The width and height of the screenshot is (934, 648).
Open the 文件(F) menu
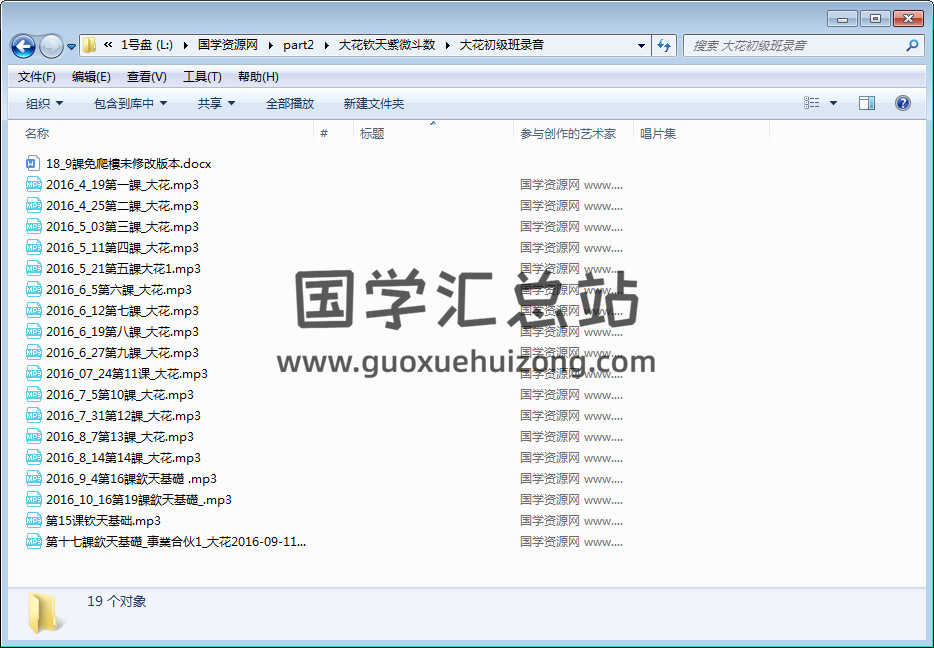tap(37, 77)
